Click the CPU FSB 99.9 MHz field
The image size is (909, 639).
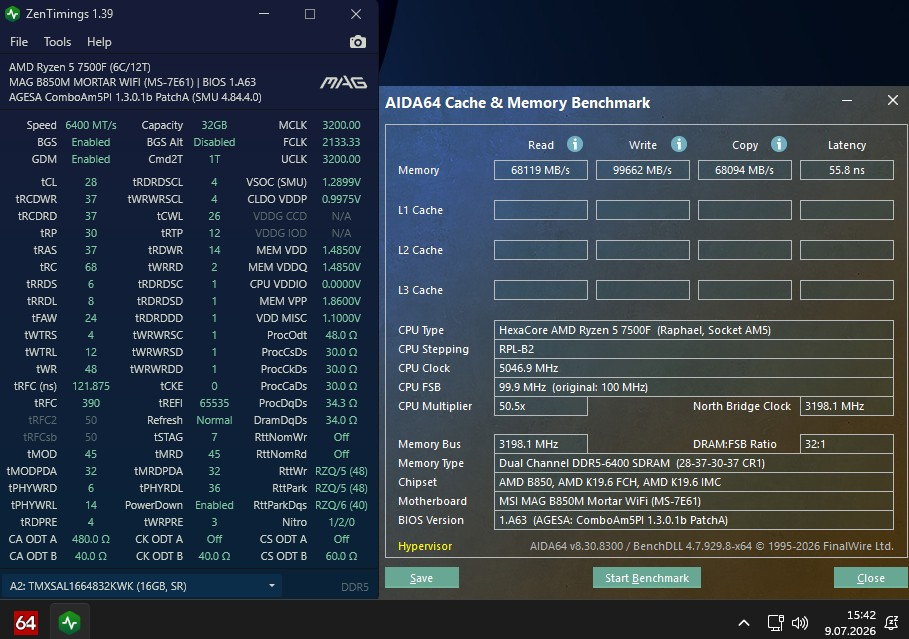pos(693,387)
